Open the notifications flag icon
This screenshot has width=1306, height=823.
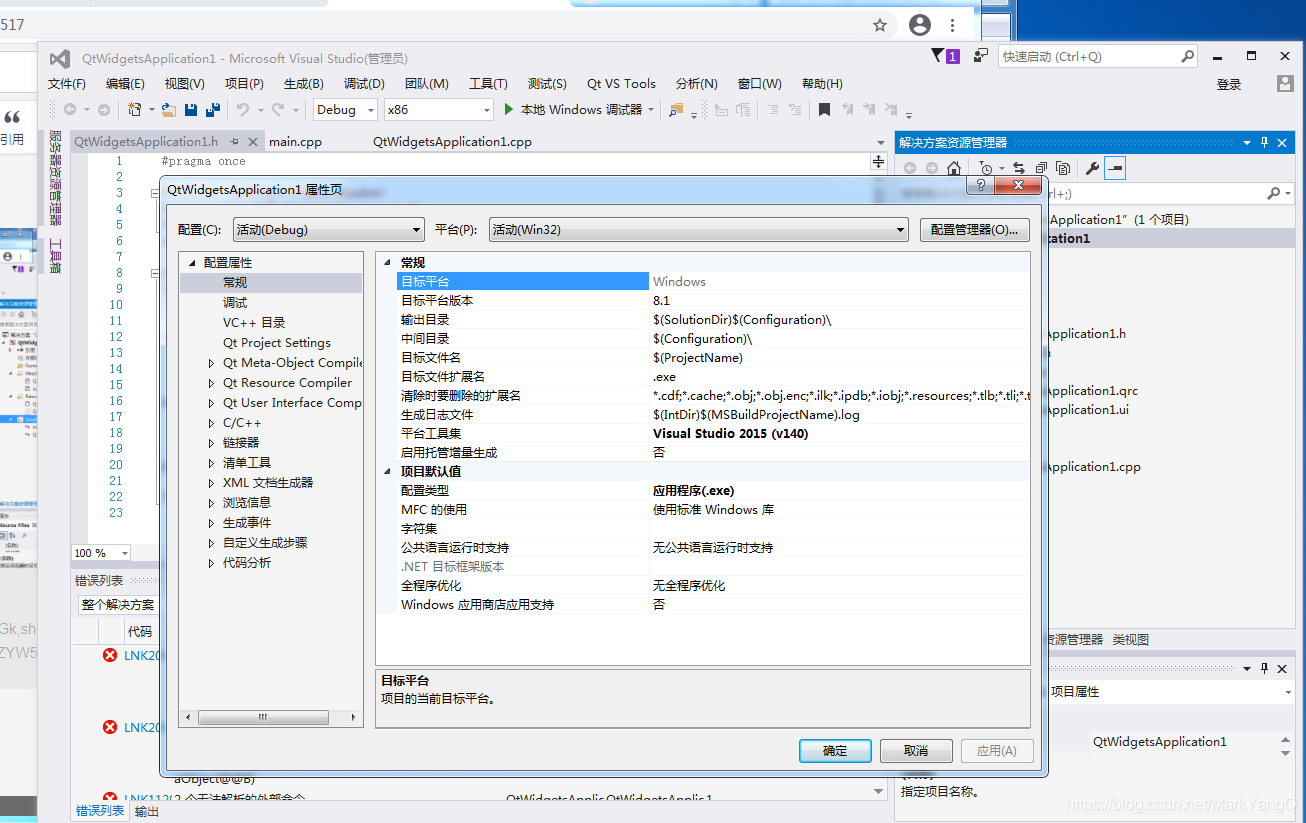click(944, 56)
